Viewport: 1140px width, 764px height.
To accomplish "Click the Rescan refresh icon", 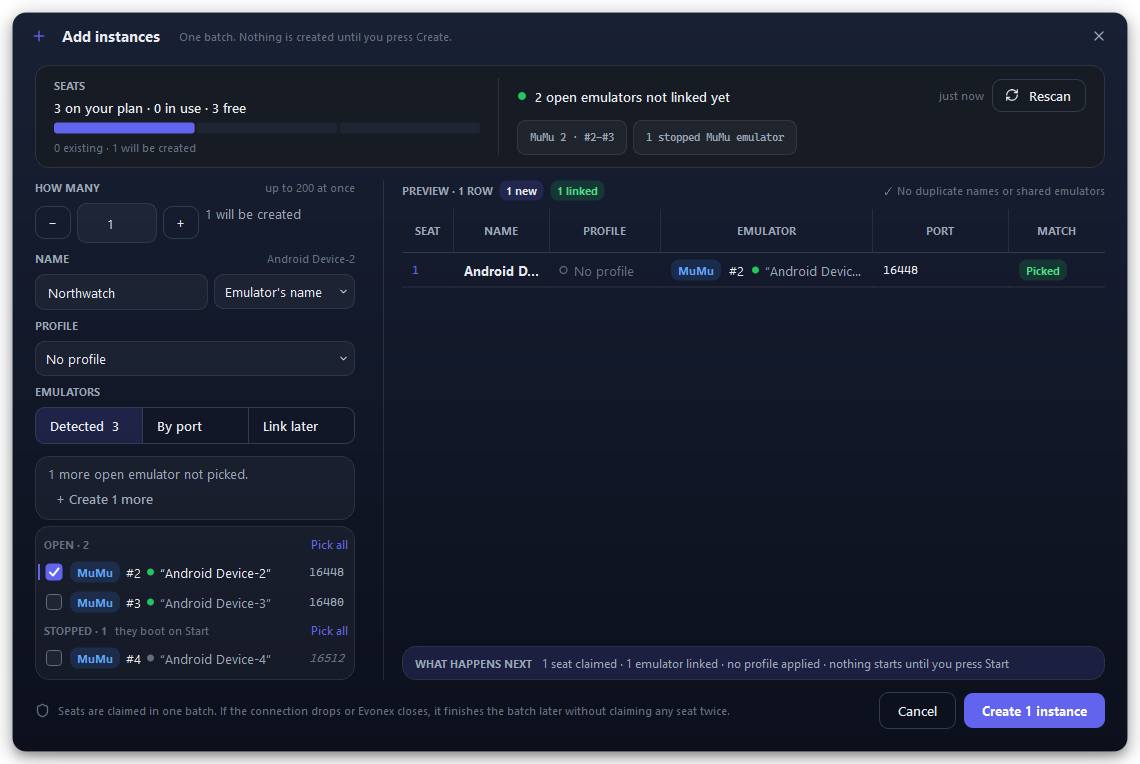I will [x=1012, y=96].
